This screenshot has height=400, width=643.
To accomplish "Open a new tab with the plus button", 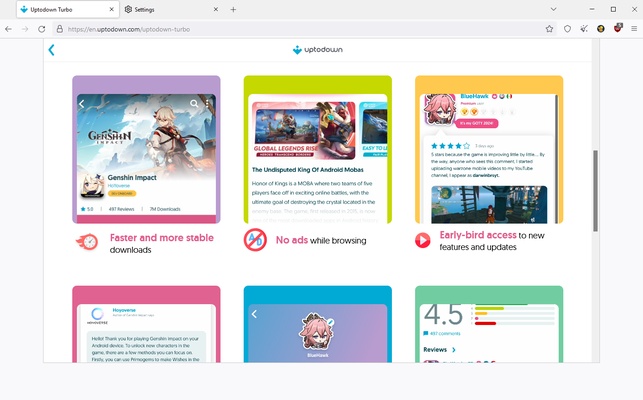I will [x=233, y=9].
